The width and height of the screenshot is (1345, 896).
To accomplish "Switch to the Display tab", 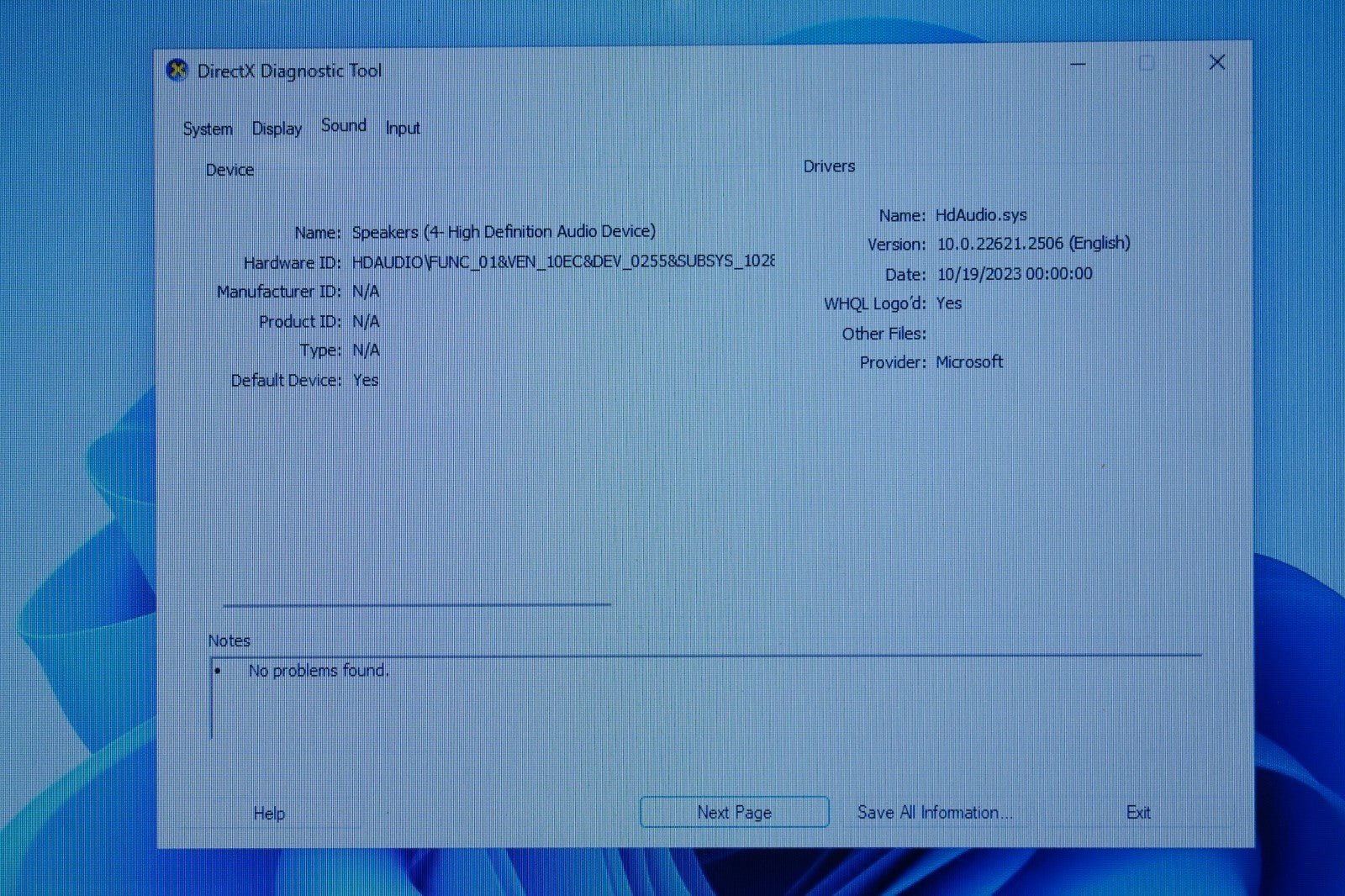I will tap(276, 128).
